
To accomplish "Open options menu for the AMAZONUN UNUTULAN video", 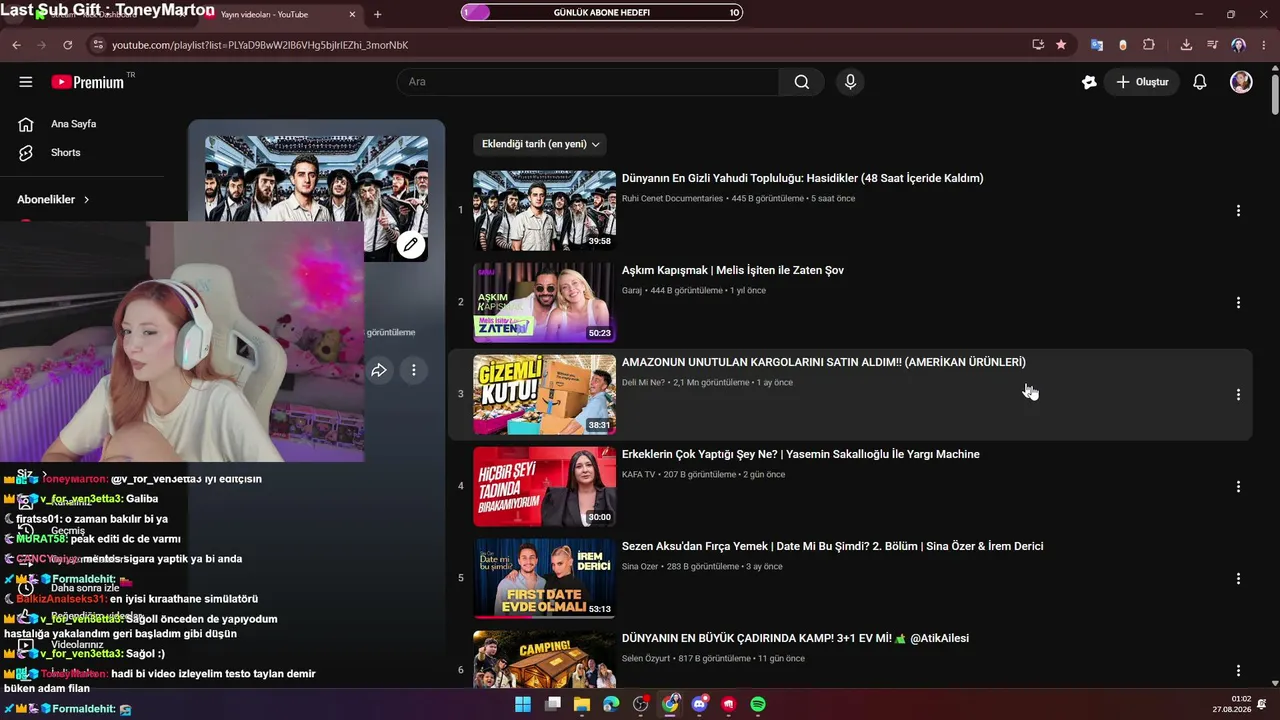I will 1238,394.
